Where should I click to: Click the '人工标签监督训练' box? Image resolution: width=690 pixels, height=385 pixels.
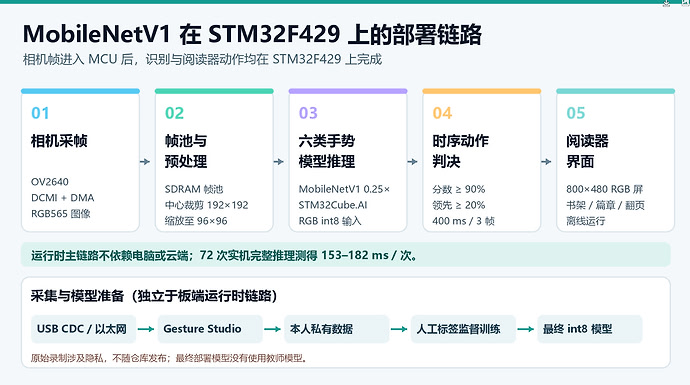(463, 329)
